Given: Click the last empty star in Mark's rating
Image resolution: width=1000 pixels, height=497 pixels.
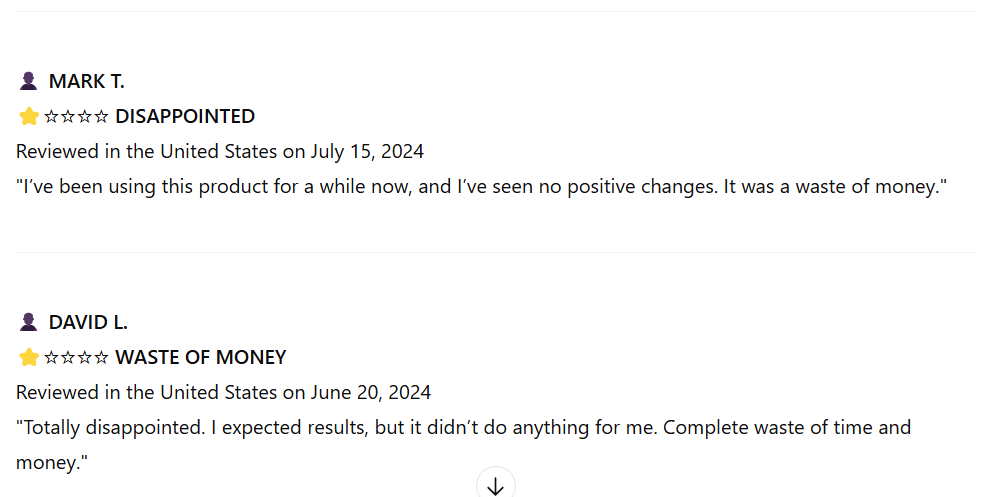Looking at the screenshot, I should click(x=101, y=117).
